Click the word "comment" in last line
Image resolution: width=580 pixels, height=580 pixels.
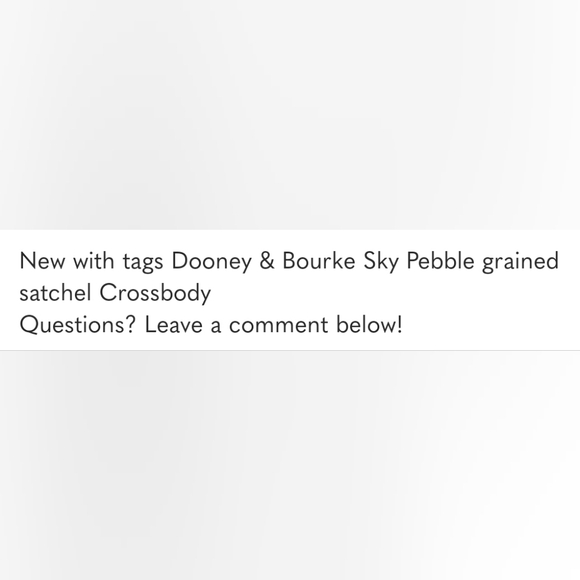(279, 326)
